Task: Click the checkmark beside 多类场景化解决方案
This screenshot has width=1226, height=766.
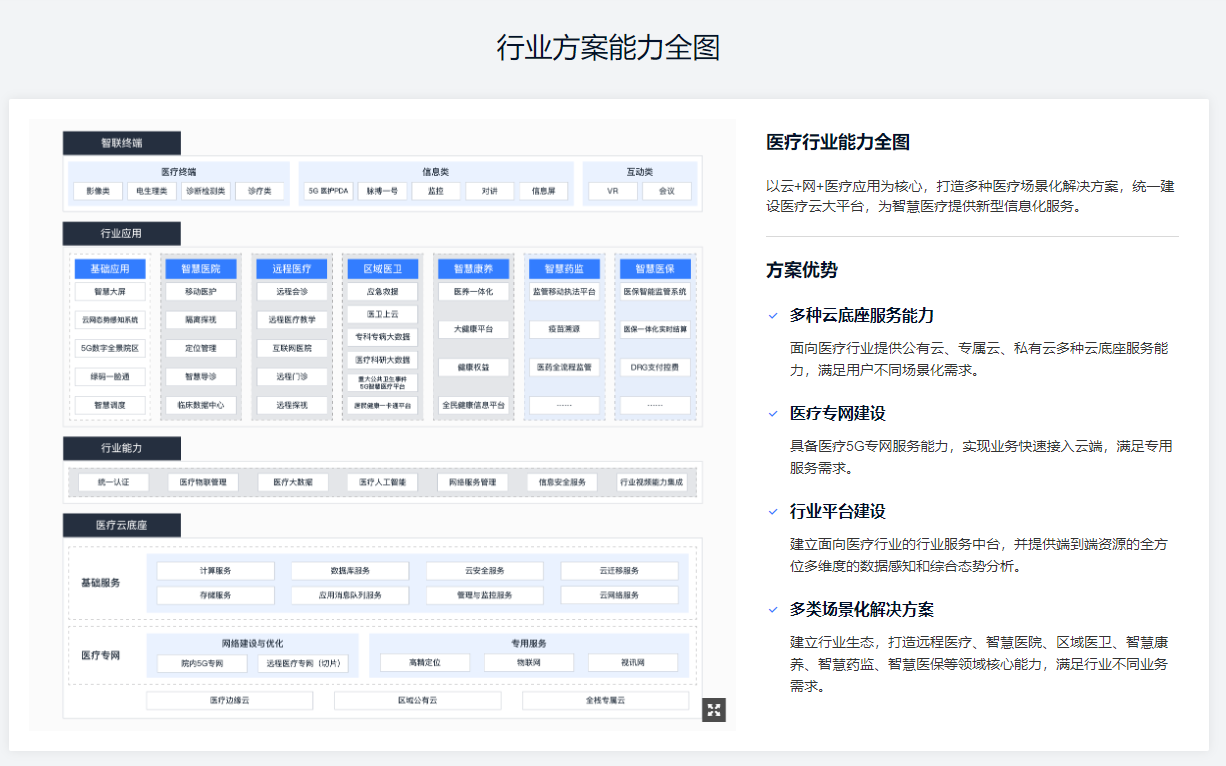Action: coord(773,610)
